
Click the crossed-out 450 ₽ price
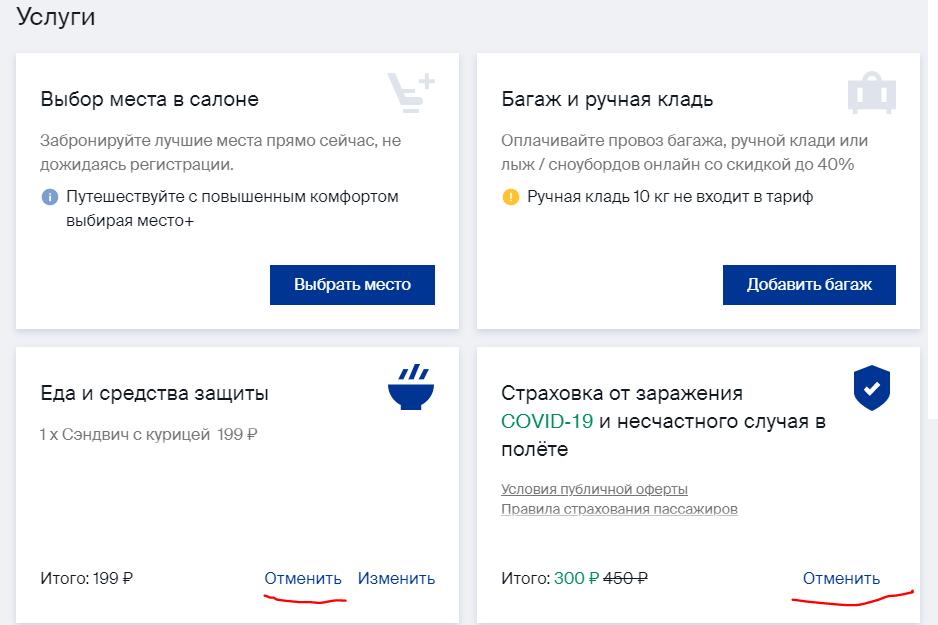pos(625,578)
